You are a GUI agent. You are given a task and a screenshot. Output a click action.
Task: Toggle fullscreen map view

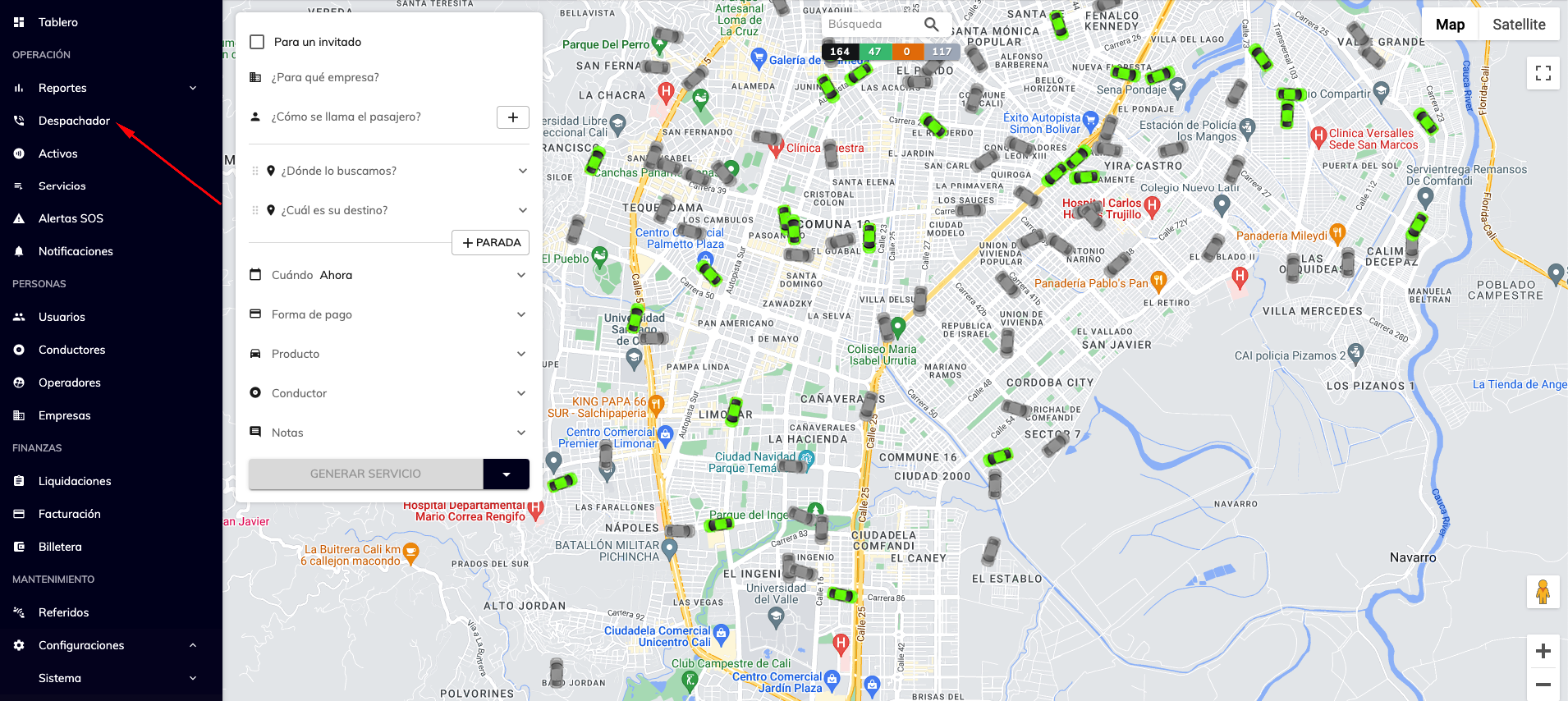coord(1543,73)
